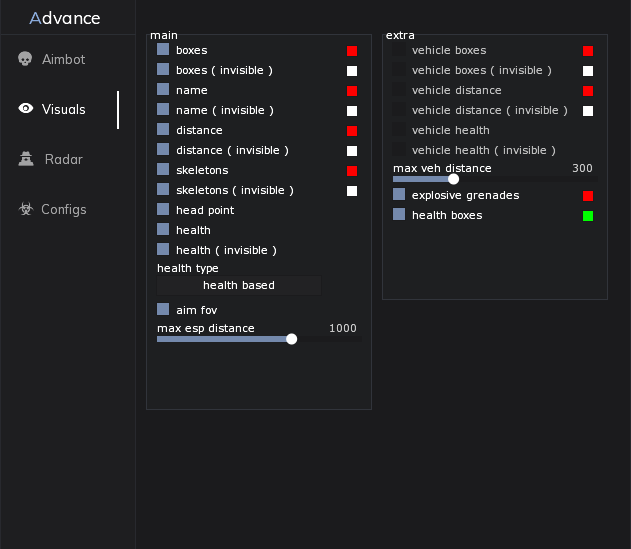Click the max veh distance slider handle

(454, 179)
